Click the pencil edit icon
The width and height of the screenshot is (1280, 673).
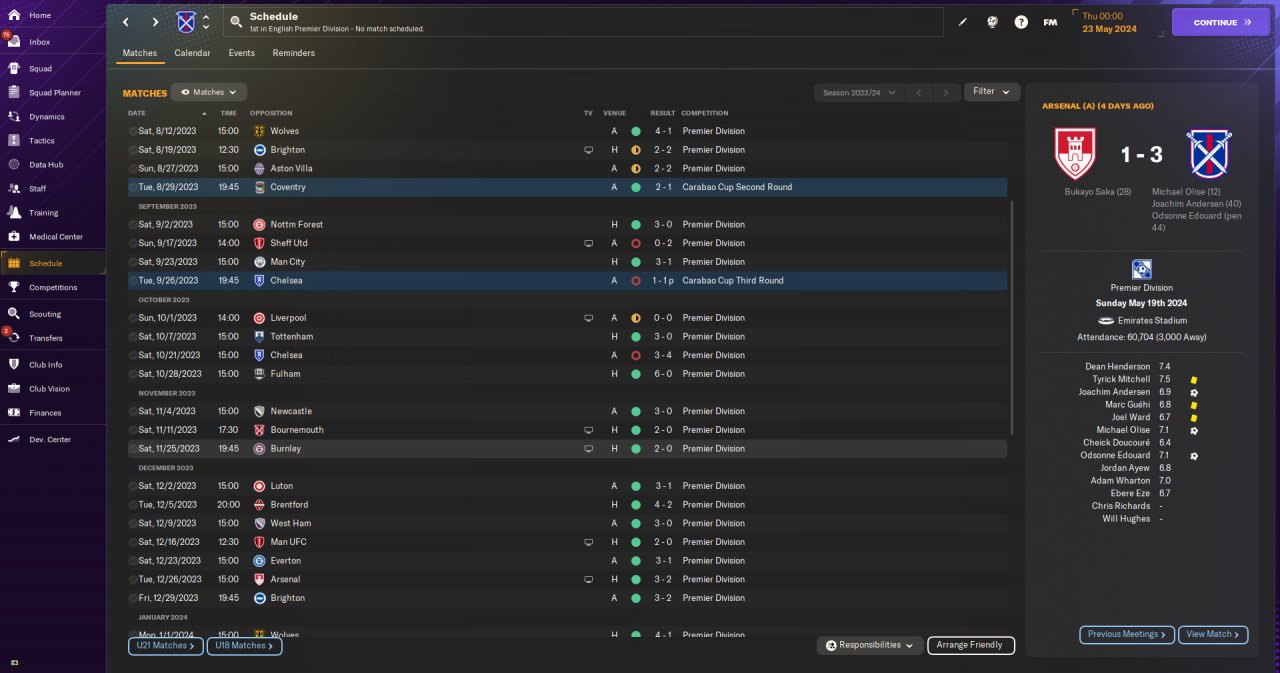point(963,22)
